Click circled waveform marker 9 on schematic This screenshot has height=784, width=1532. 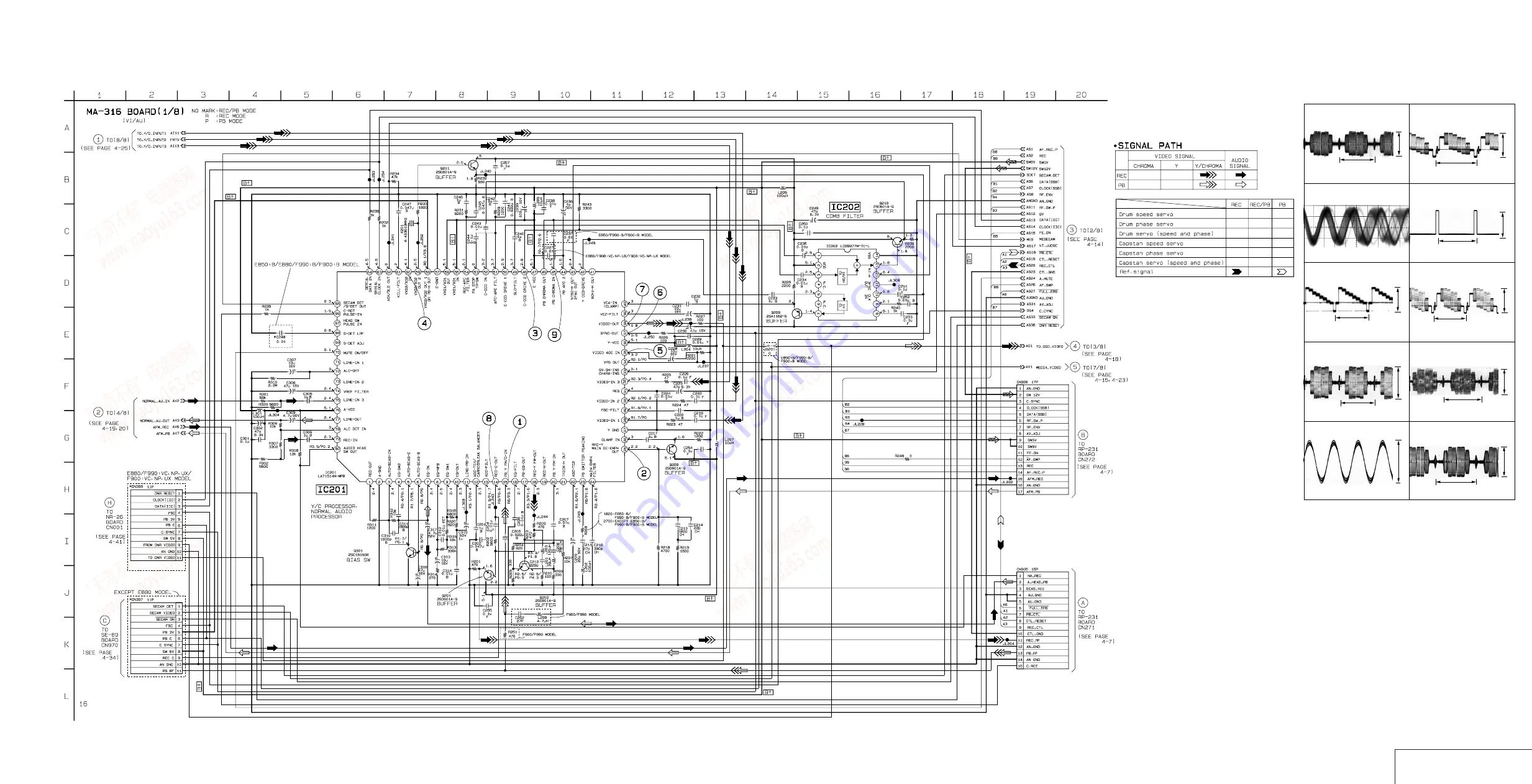tap(554, 335)
